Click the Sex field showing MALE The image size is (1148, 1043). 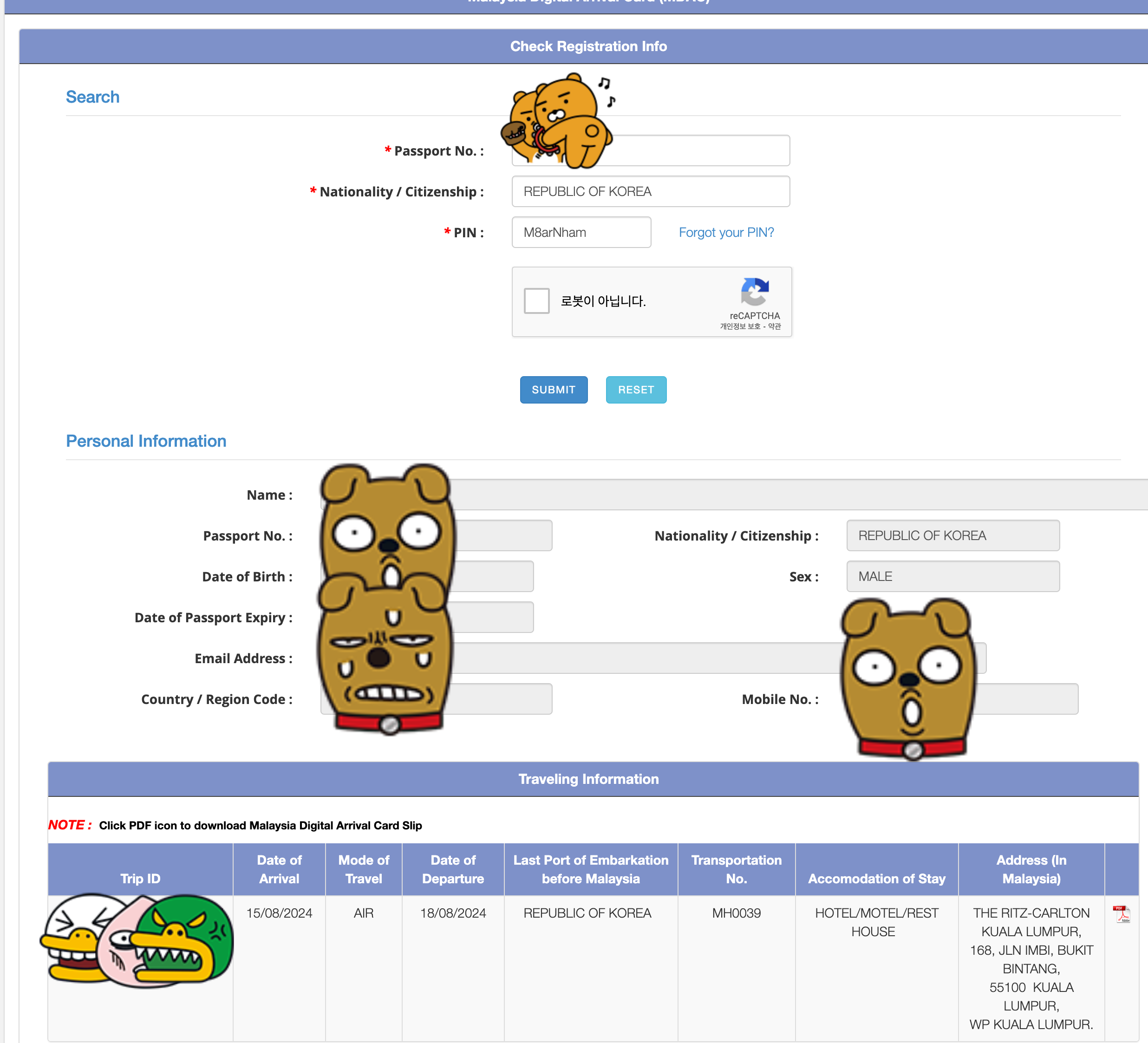952,576
